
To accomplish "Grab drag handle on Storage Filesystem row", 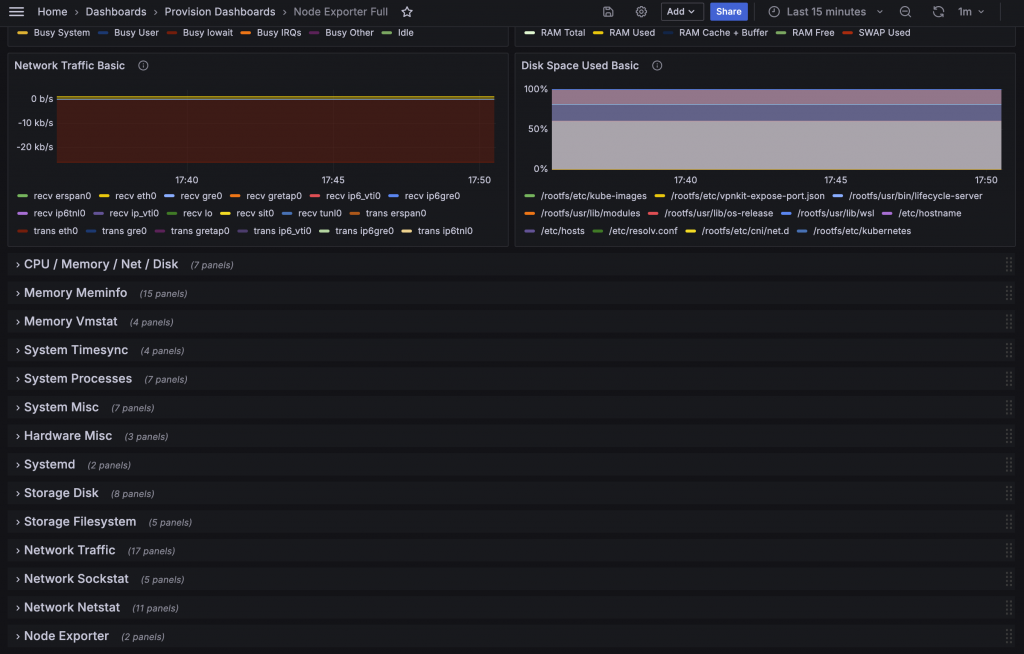I will (1009, 522).
